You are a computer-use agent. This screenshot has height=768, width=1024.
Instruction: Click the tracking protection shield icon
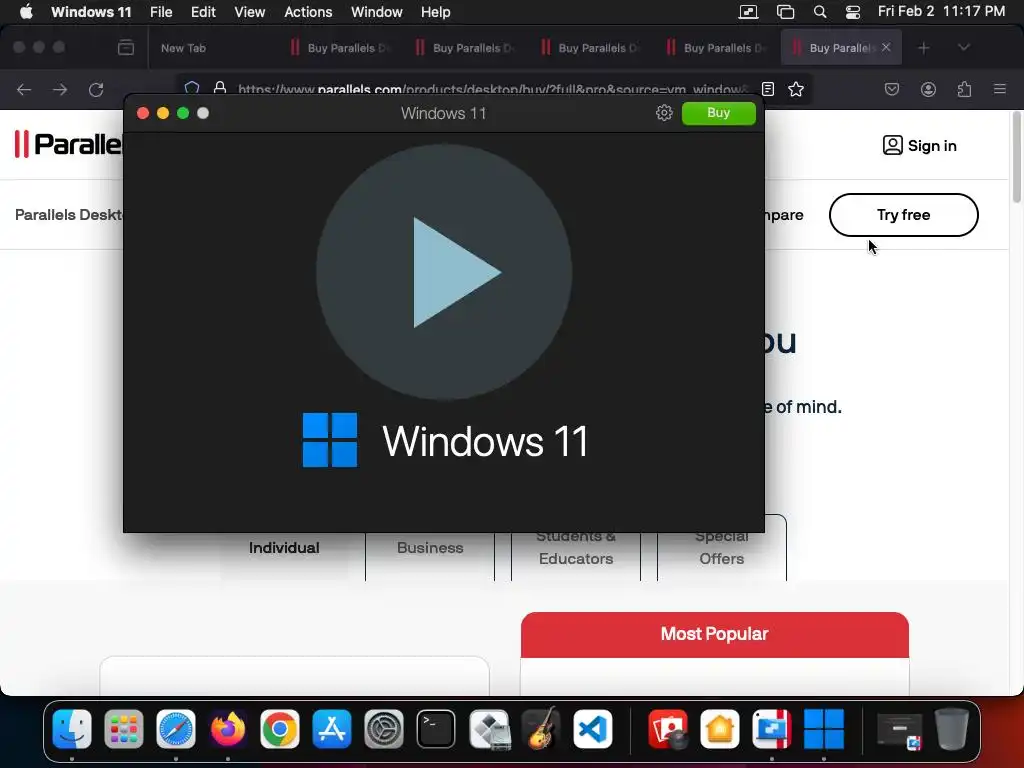tap(191, 88)
